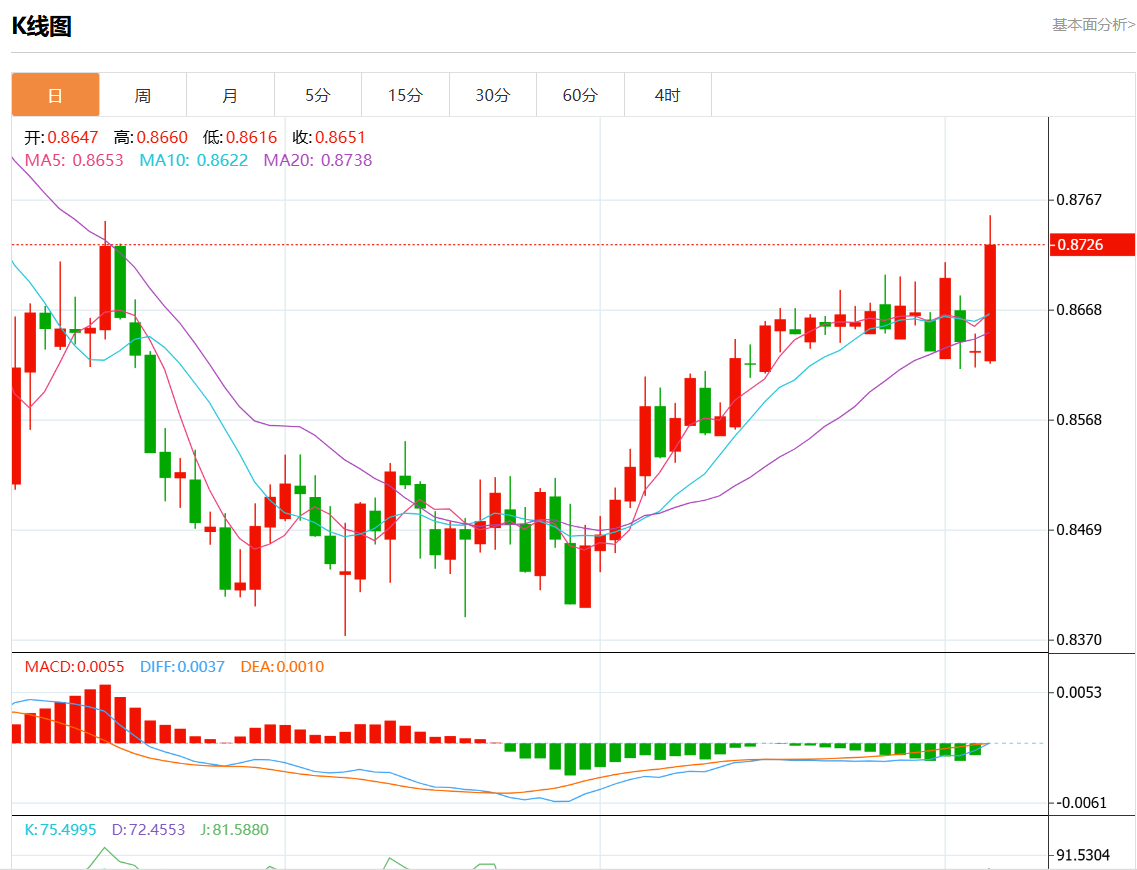
Task: Open the 60分 interval tab
Action: (580, 95)
